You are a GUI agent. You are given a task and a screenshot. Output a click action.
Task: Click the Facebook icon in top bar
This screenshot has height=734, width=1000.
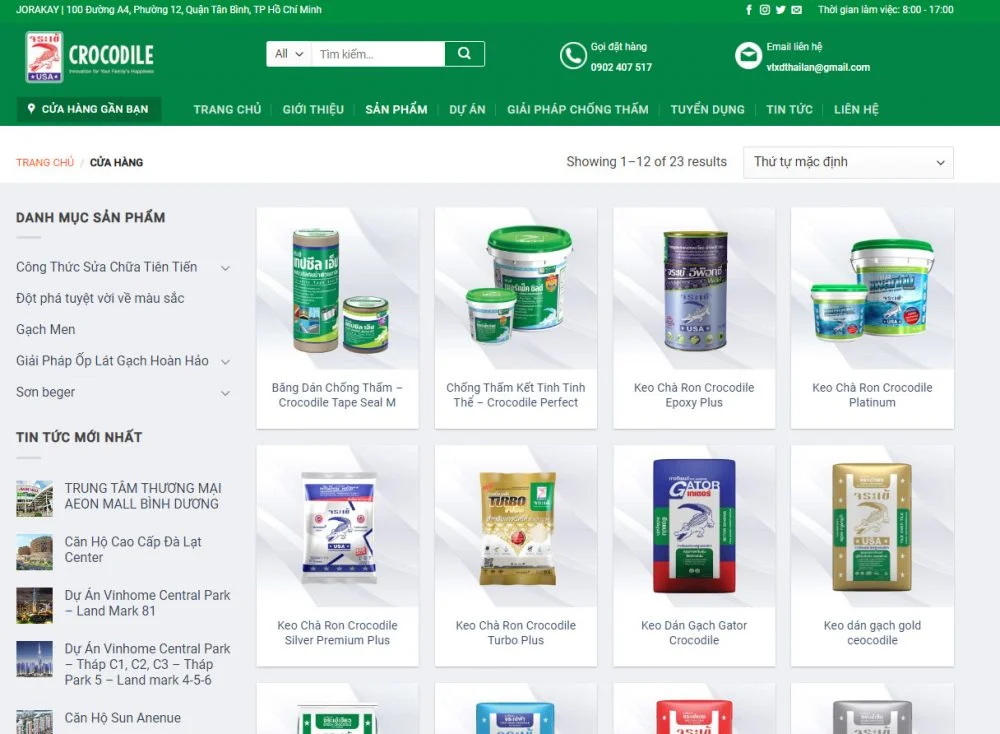click(x=749, y=10)
